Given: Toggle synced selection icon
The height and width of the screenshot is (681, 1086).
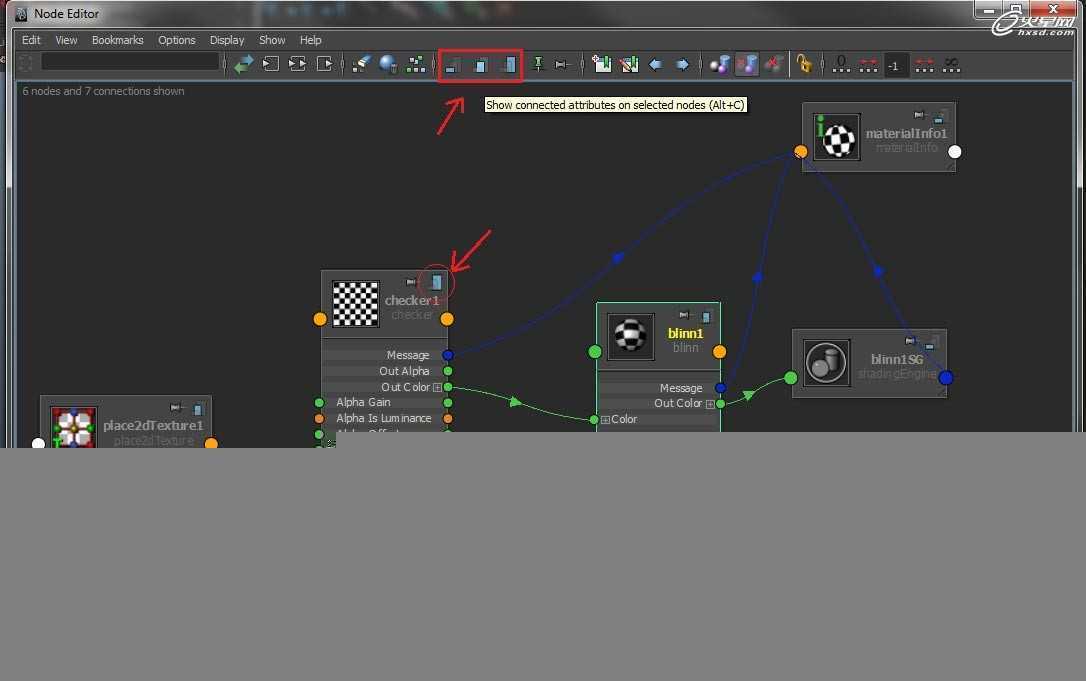Looking at the screenshot, I should point(720,64).
